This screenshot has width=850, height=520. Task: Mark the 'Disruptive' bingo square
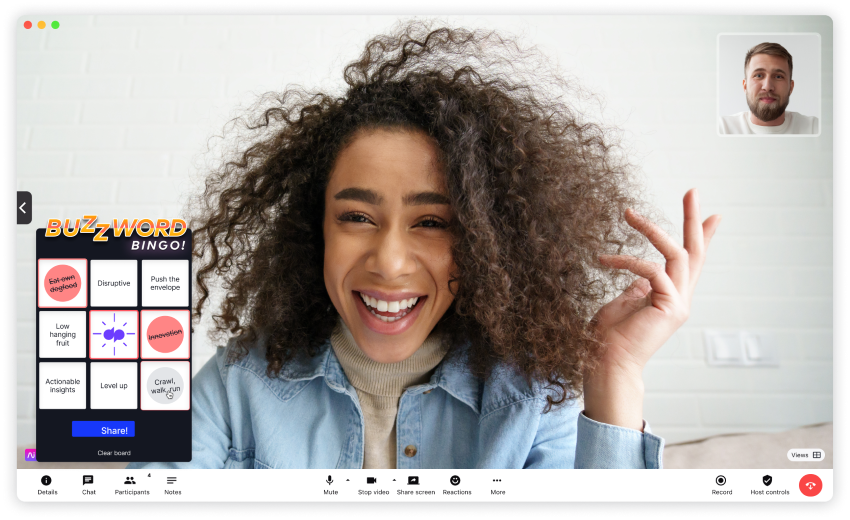point(114,283)
